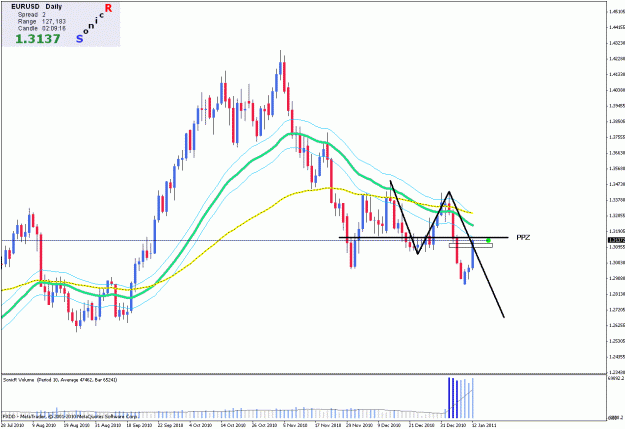Viewport: 625px width, 429px height.
Task: Click the 9 Dec 2010 date label
Action: 390,425
